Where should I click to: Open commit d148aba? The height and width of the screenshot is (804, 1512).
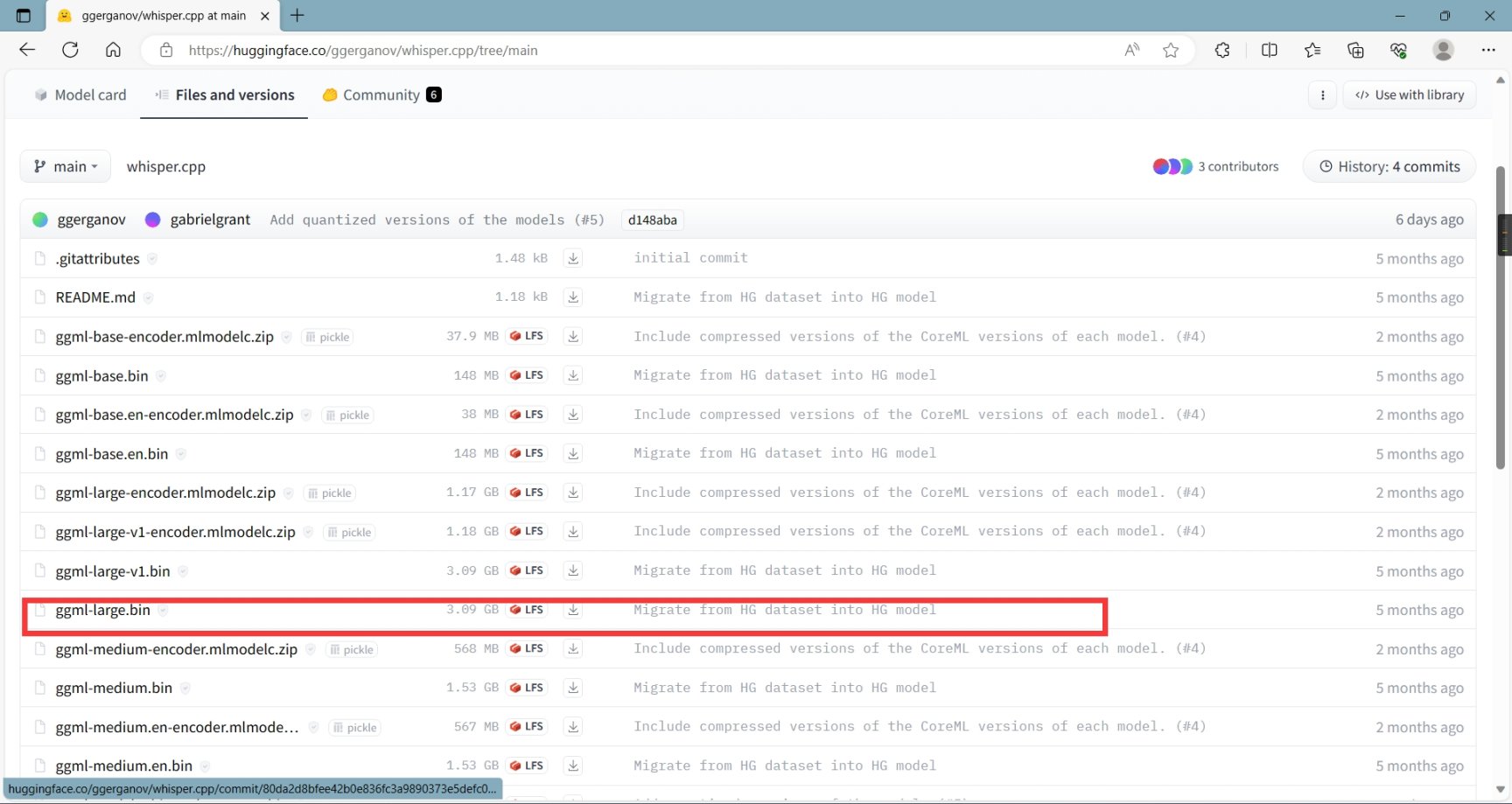pos(653,220)
